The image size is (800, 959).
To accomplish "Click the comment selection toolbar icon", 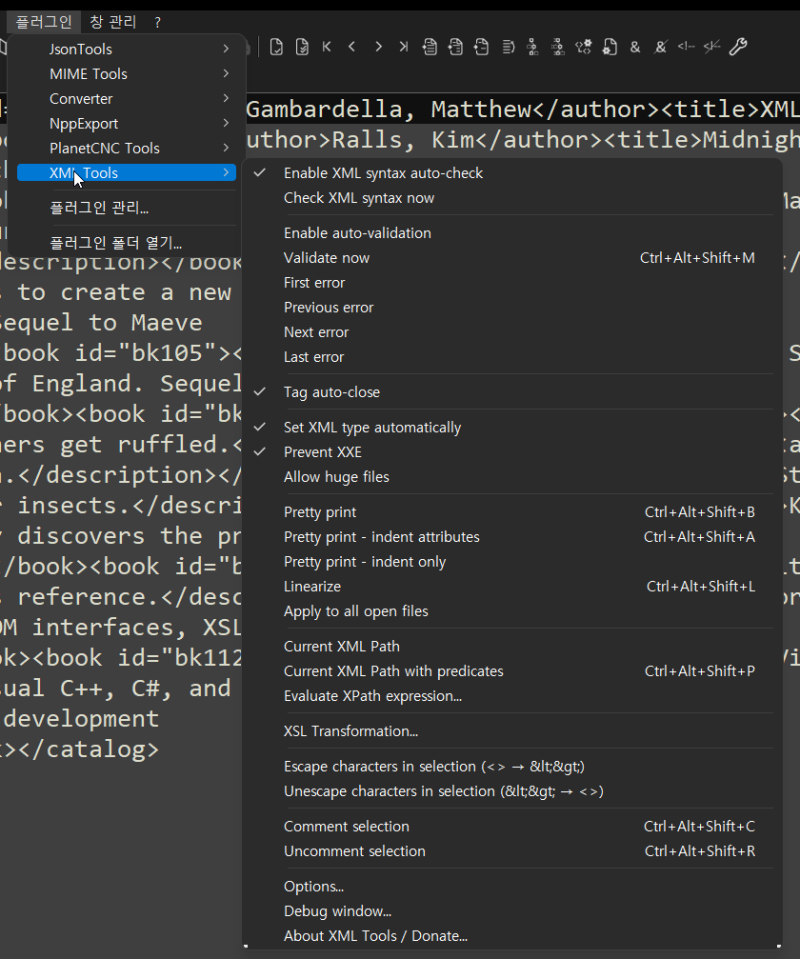I will click(686, 46).
